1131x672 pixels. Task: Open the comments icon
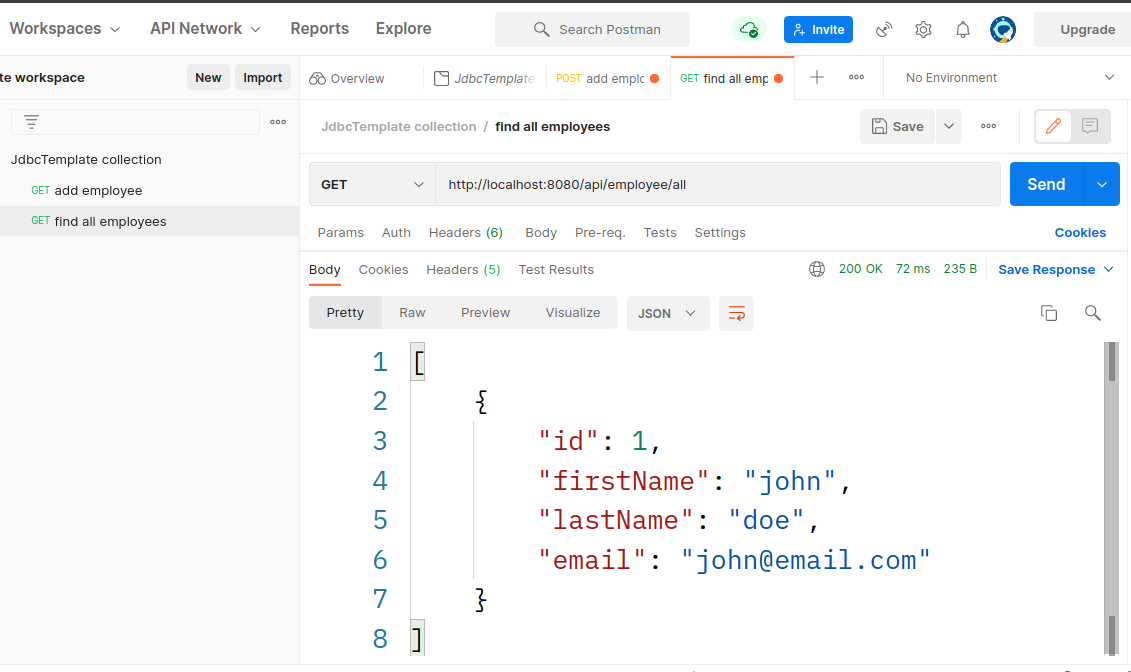click(1090, 126)
